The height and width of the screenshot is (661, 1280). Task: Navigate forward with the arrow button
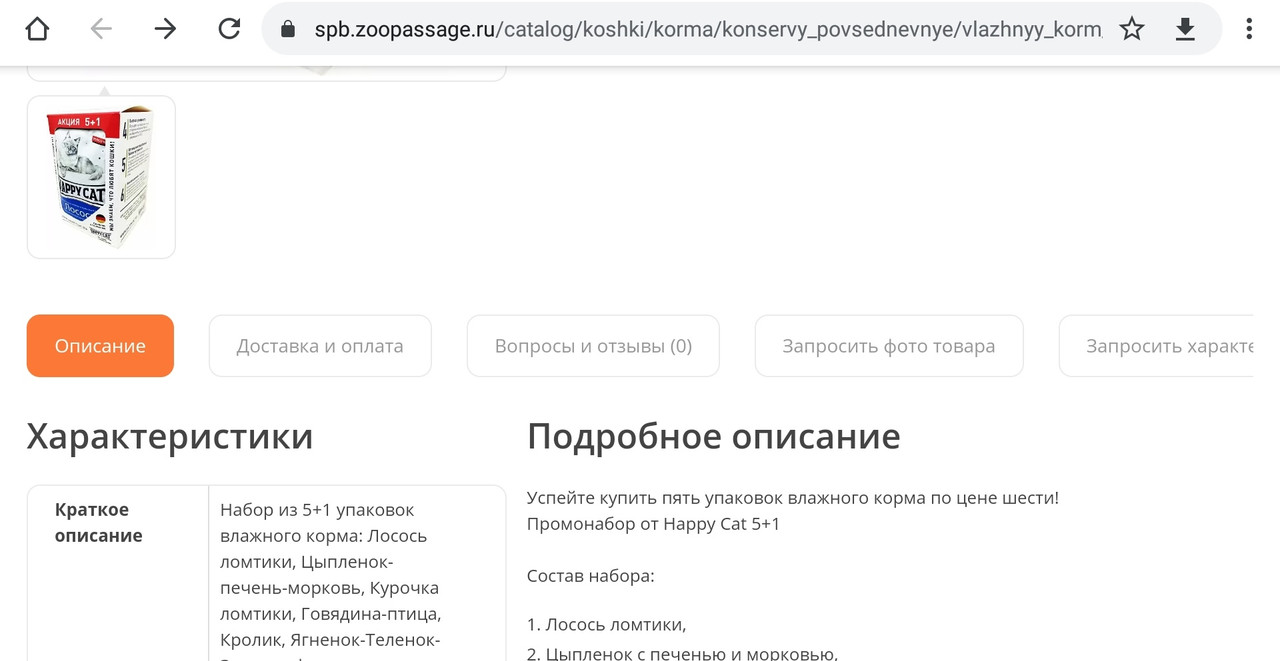tap(165, 29)
